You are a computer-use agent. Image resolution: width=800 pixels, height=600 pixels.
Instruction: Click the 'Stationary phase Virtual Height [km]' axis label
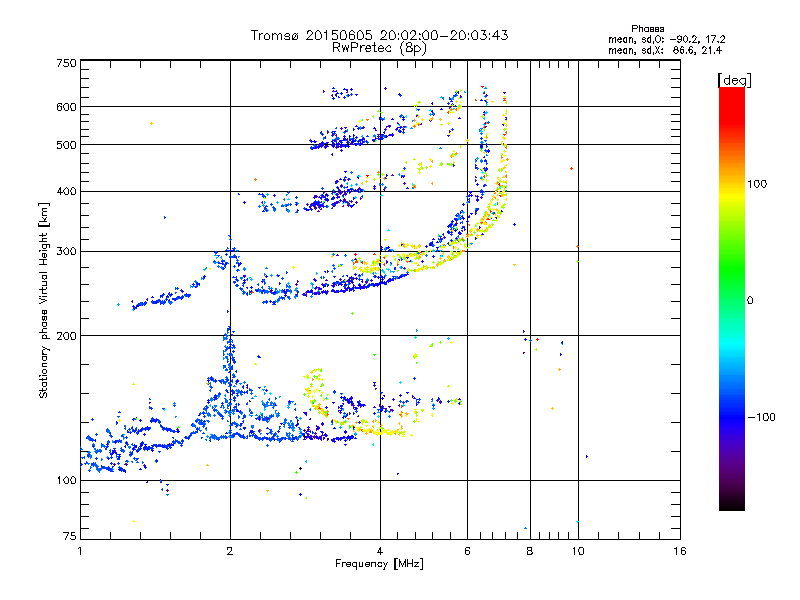(44, 301)
